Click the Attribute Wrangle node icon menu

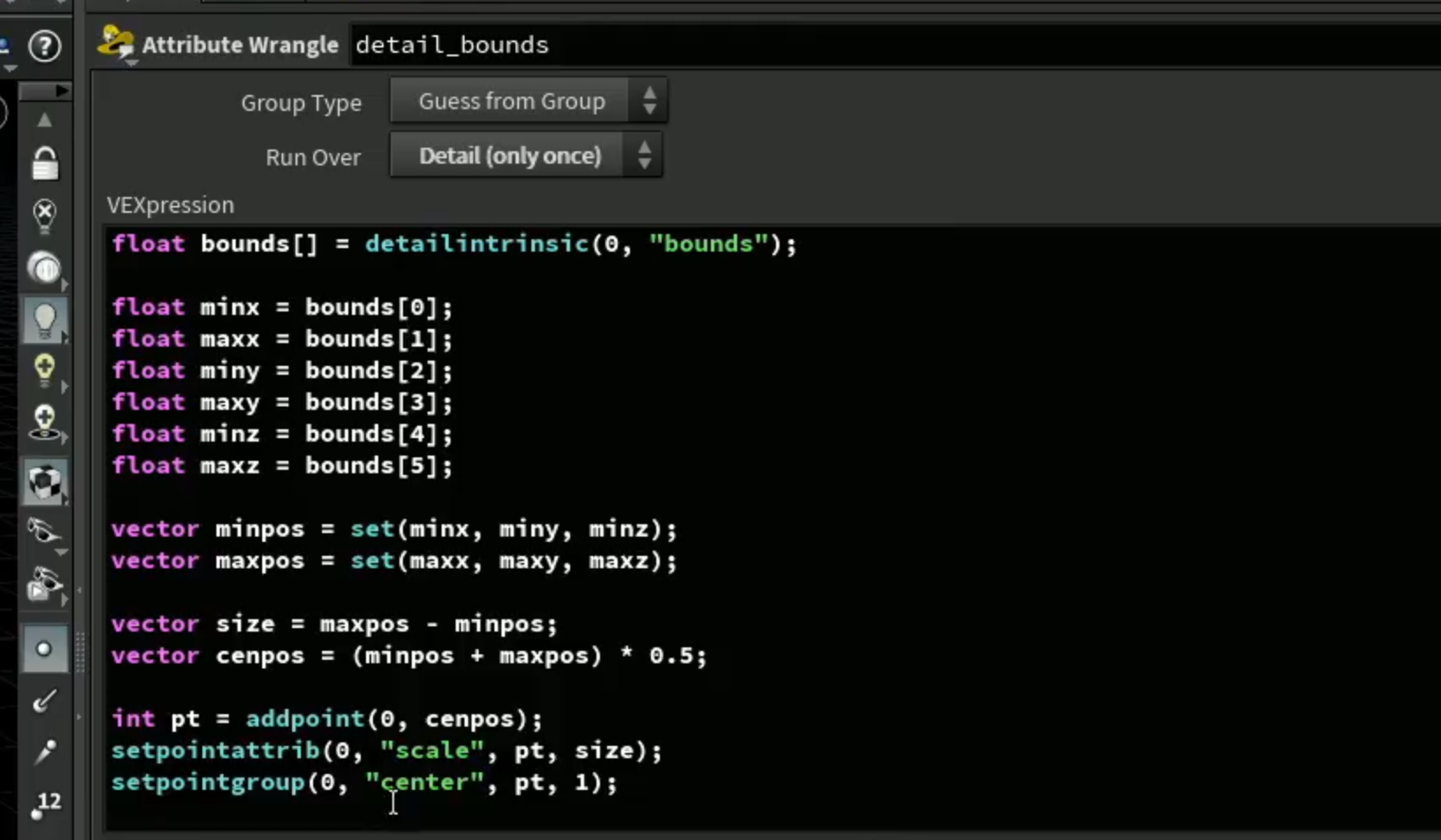(116, 45)
